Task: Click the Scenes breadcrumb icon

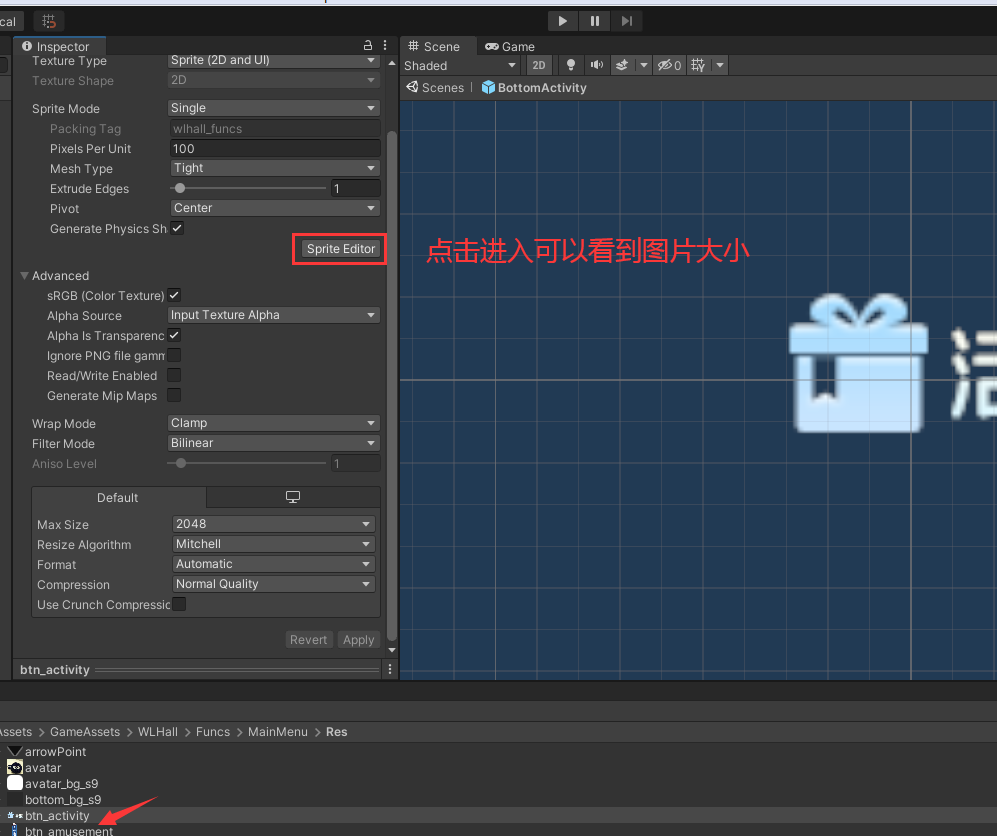Action: [413, 87]
